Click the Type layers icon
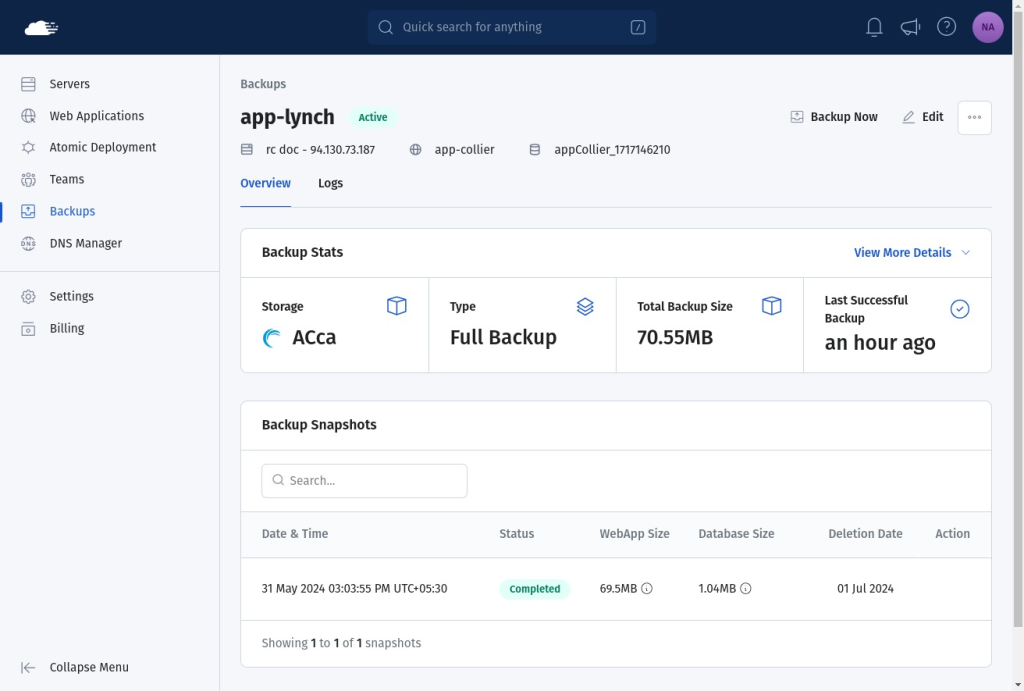1024x691 pixels. pyautogui.click(x=584, y=306)
